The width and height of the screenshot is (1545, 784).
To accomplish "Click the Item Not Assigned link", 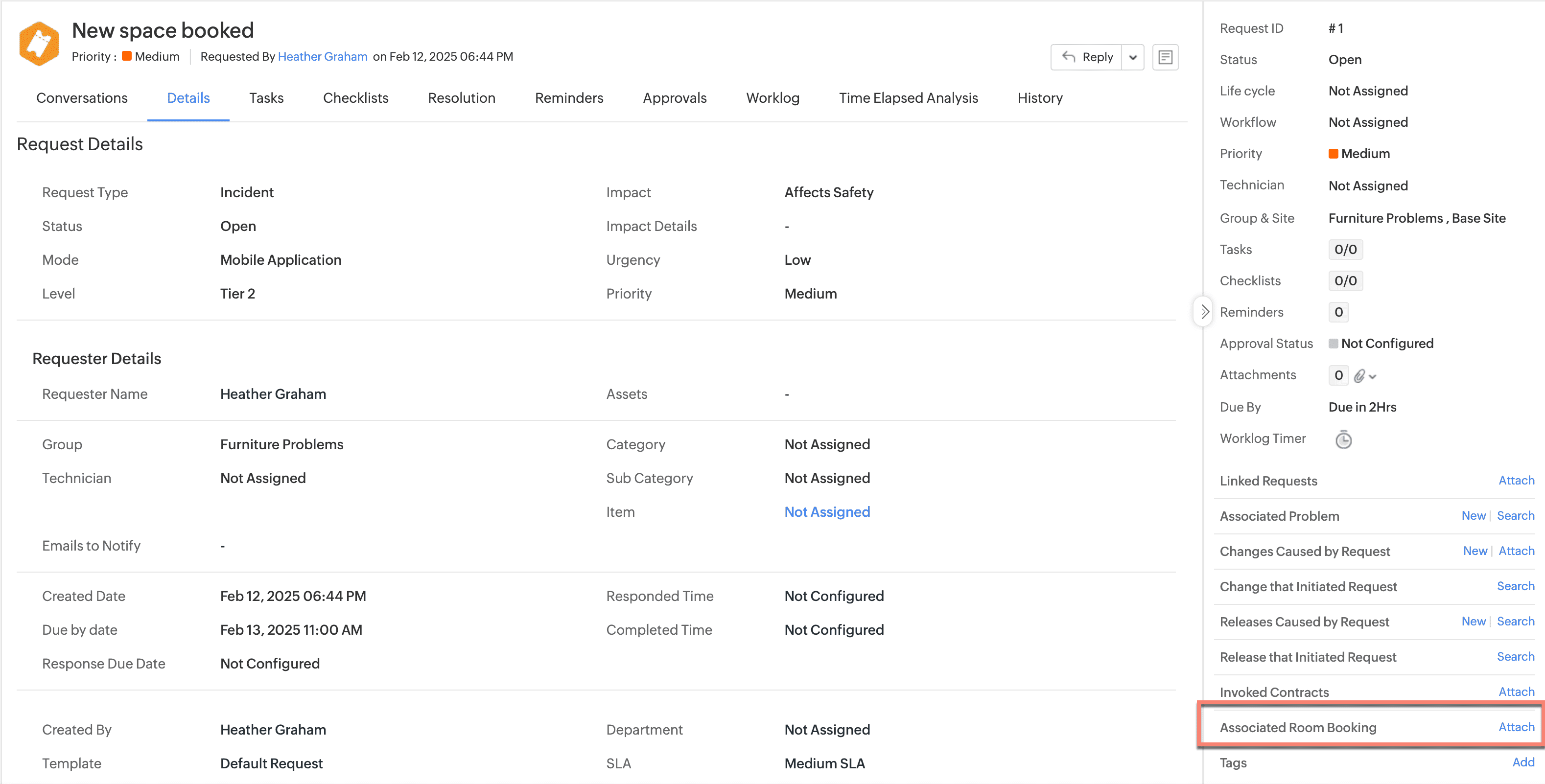I will click(826, 512).
